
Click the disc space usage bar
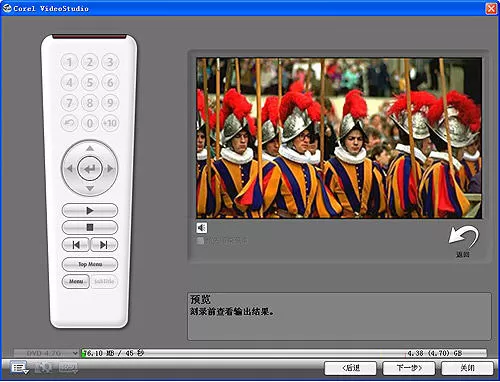[284, 353]
